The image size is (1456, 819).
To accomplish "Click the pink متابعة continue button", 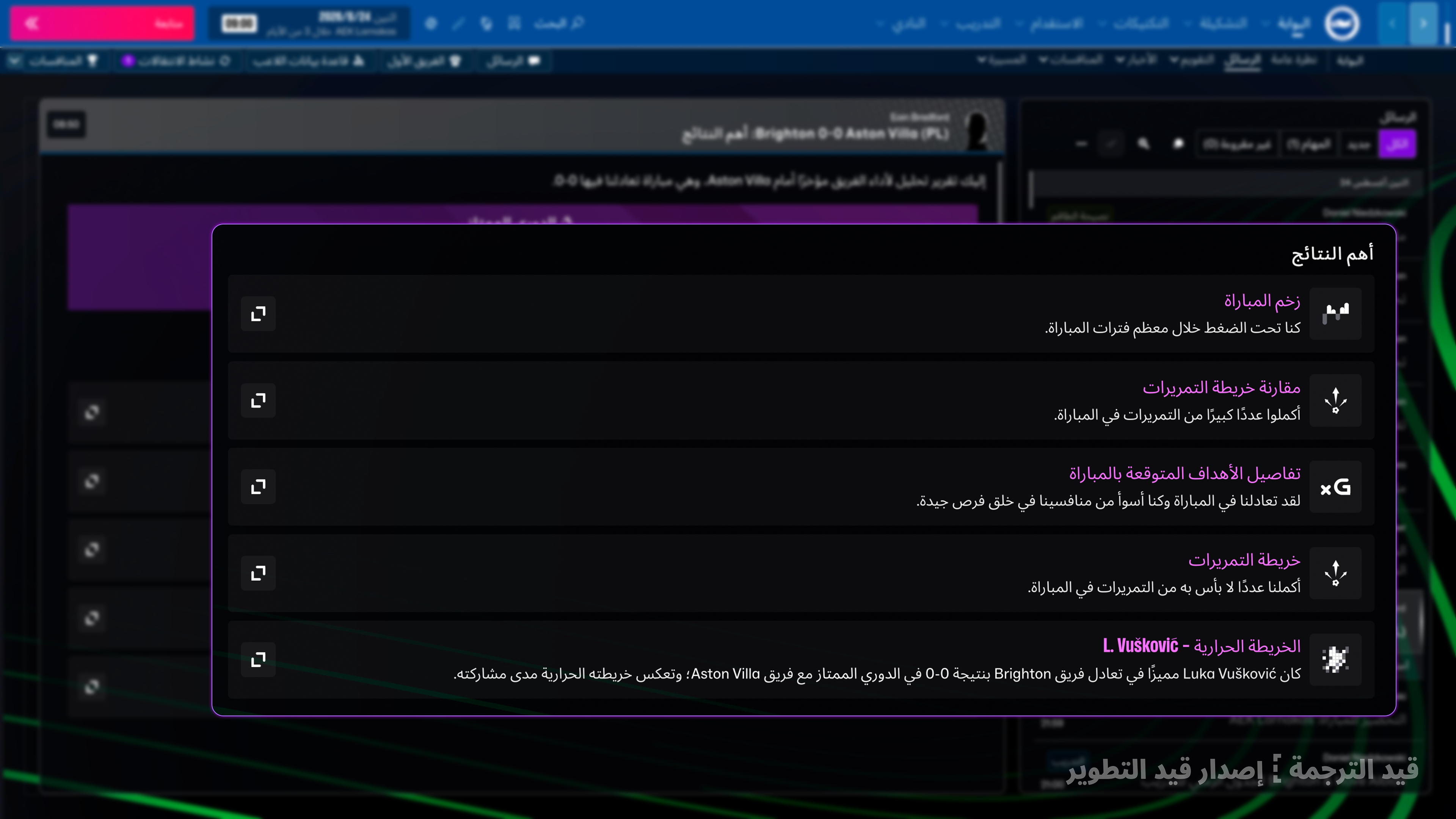I will click(102, 23).
